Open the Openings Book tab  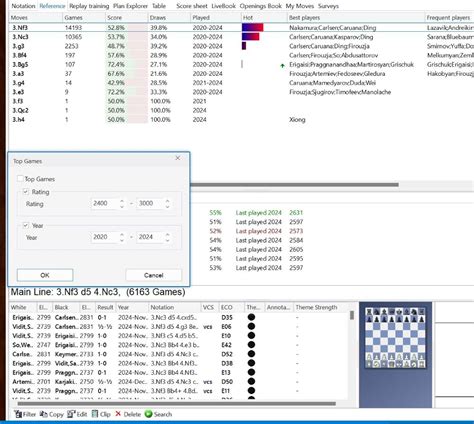click(261, 6)
